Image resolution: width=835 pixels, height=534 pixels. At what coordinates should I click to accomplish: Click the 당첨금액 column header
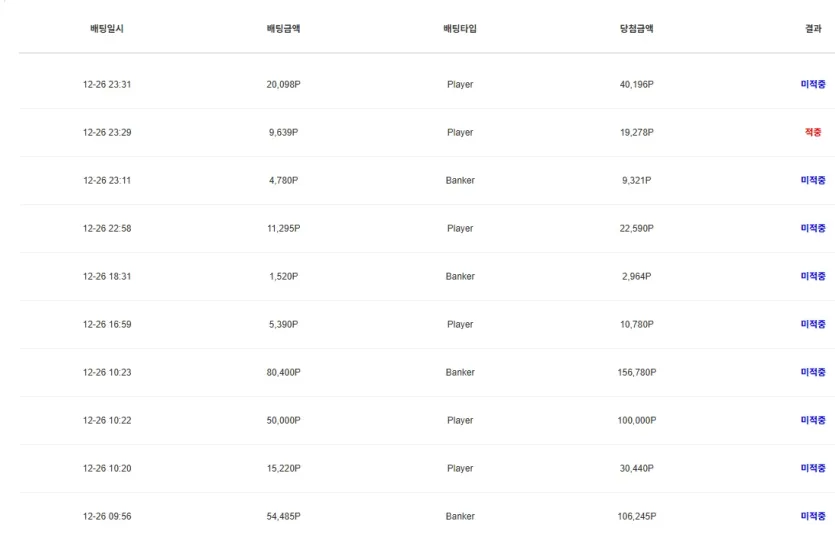pyautogui.click(x=636, y=29)
